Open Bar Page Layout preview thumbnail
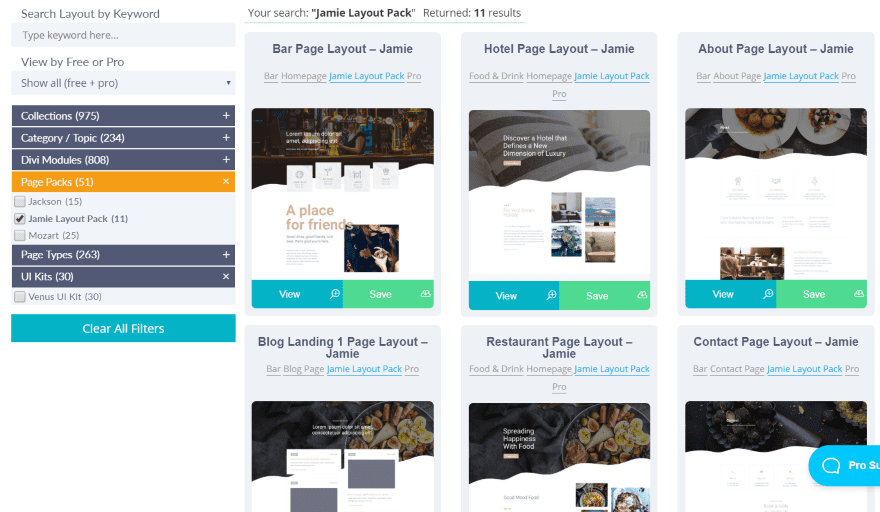The height and width of the screenshot is (512, 880). 342,194
